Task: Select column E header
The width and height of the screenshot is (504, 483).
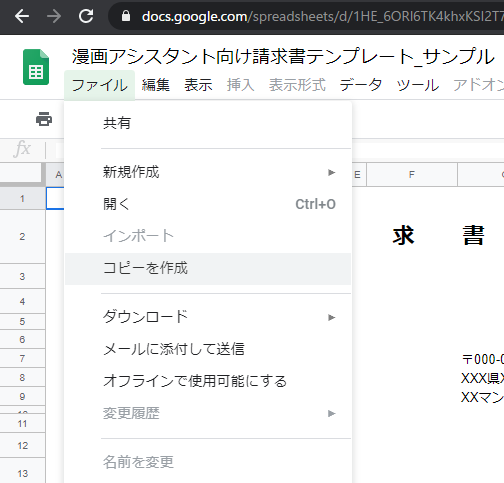Action: click(x=359, y=175)
